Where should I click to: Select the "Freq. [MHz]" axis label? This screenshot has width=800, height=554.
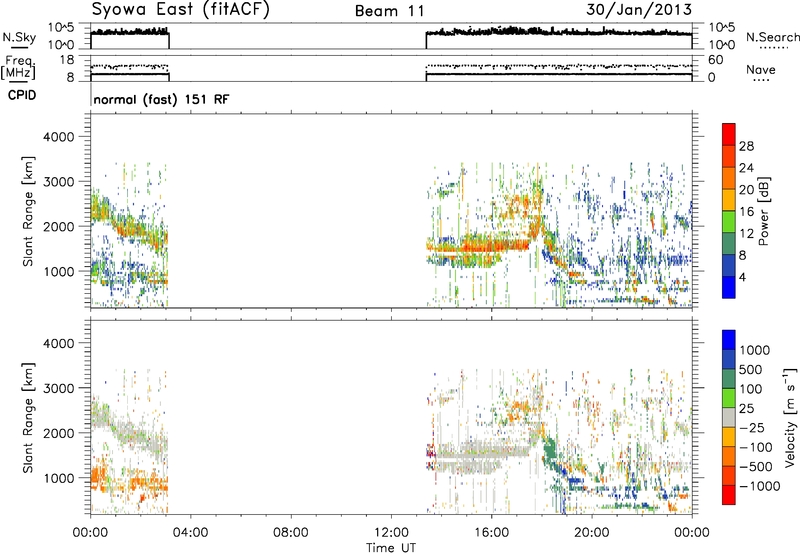18,68
